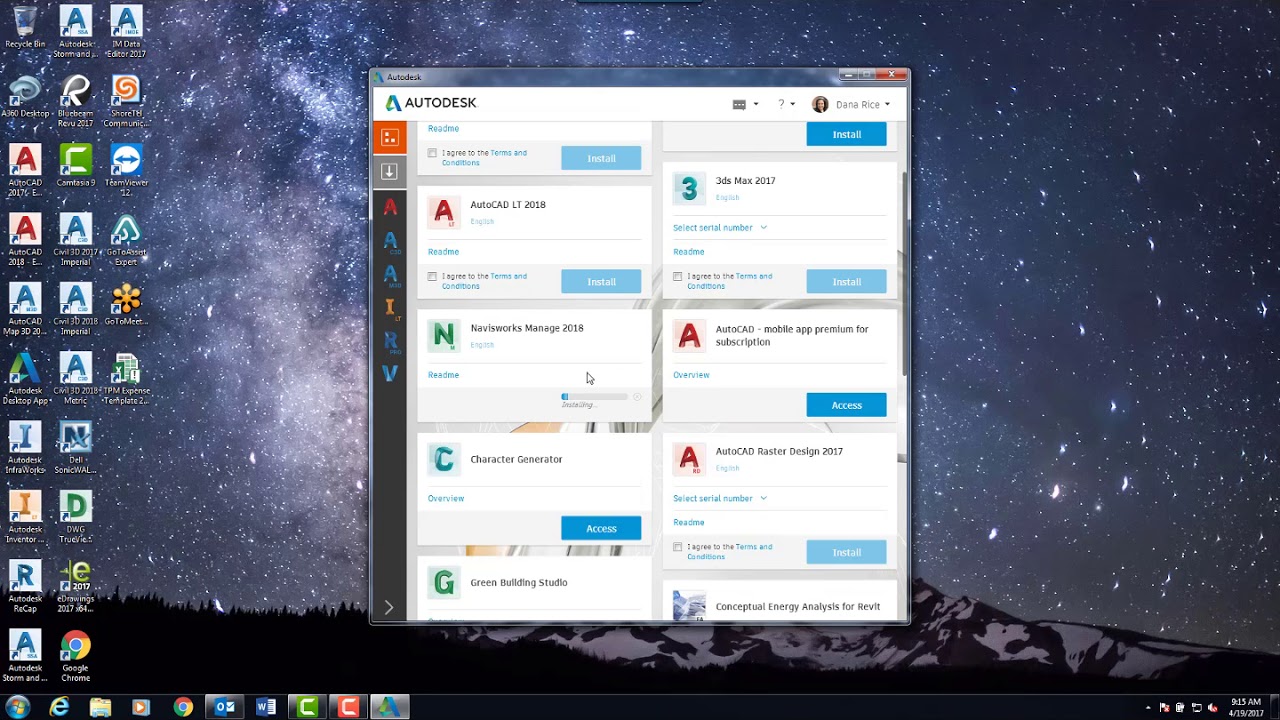
Task: Click Install for AutoCAD LT 2018
Action: (x=601, y=282)
